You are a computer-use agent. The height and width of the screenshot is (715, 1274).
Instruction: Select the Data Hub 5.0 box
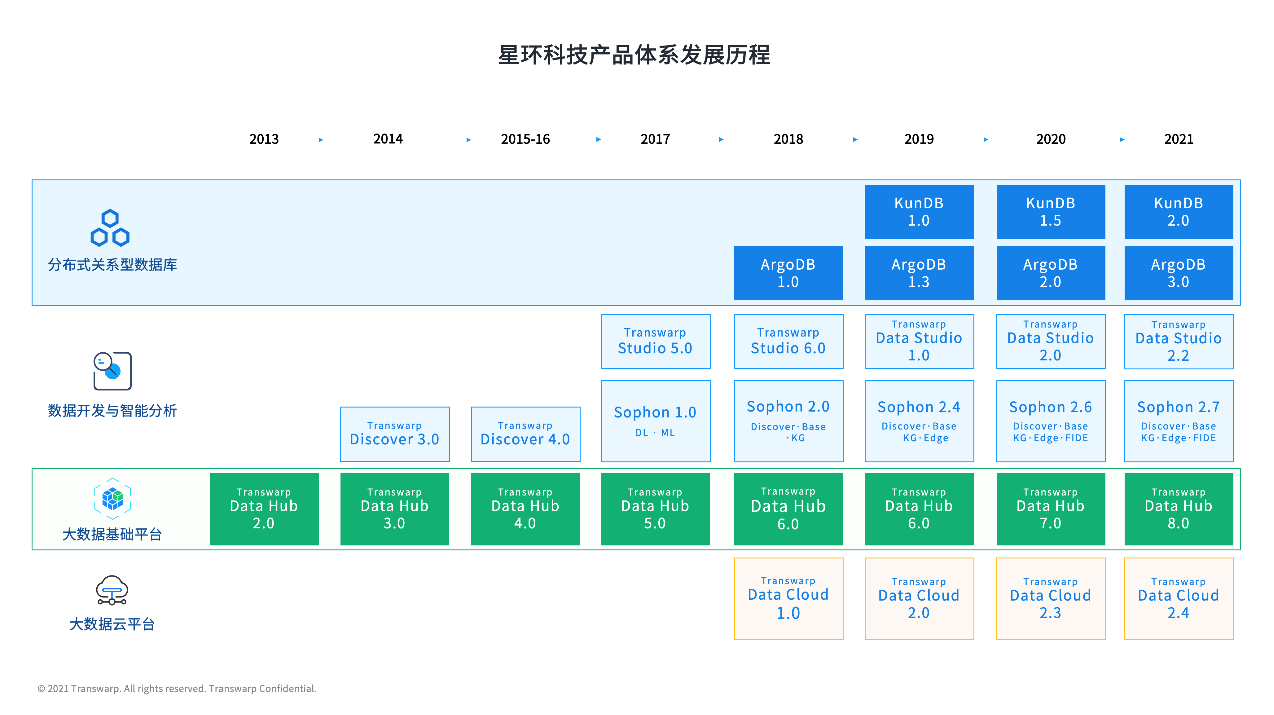point(656,509)
